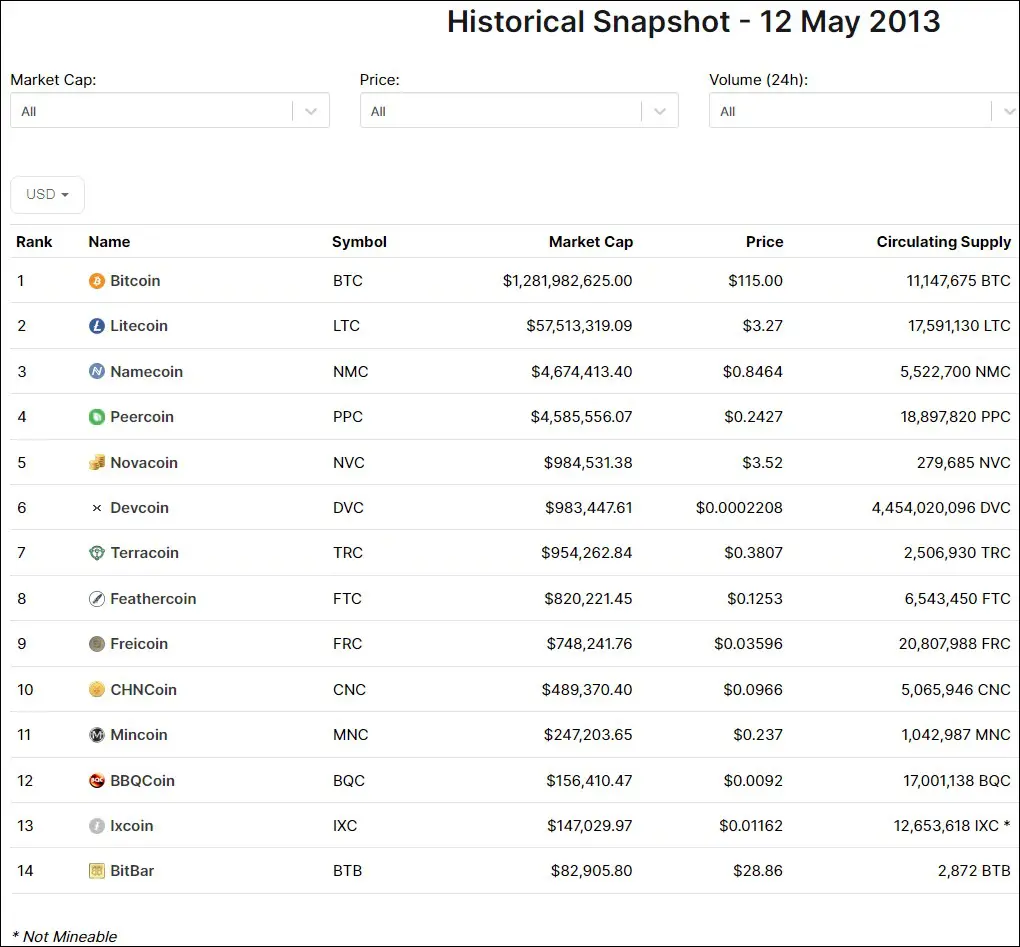Open the Novacoin name link
Screen dimensions: 1020x947
tap(144, 462)
